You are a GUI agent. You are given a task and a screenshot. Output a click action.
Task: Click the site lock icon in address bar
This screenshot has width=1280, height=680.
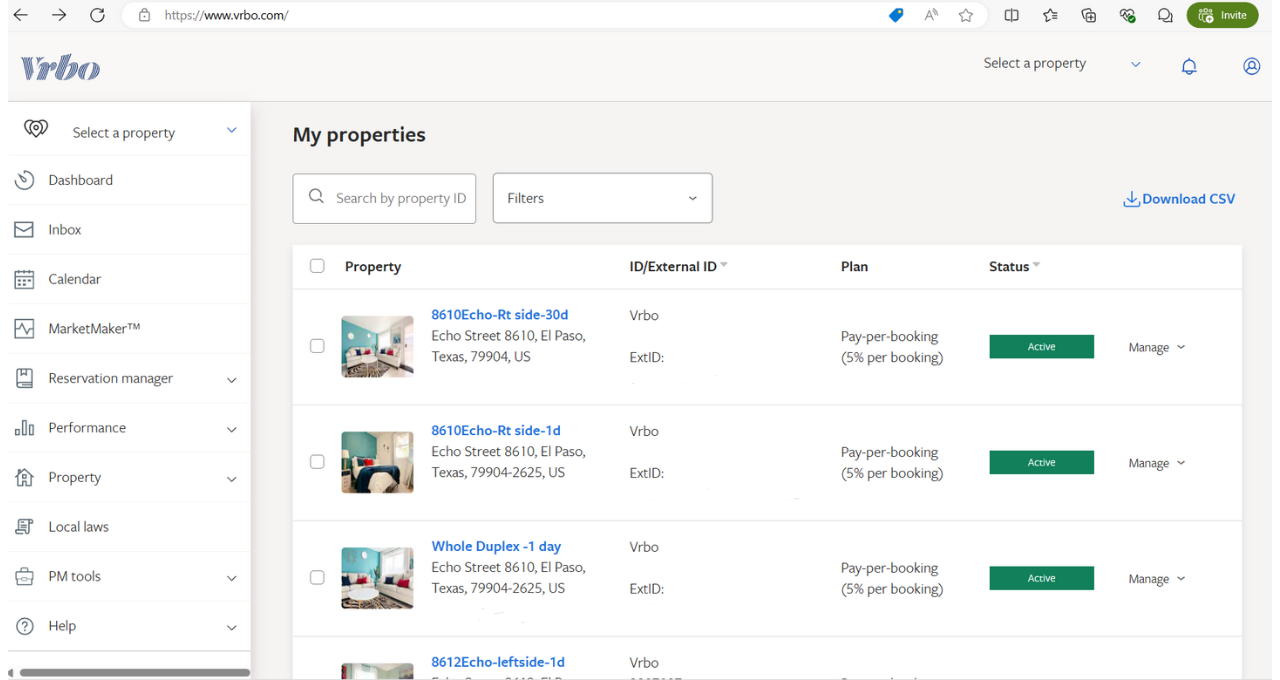point(144,15)
